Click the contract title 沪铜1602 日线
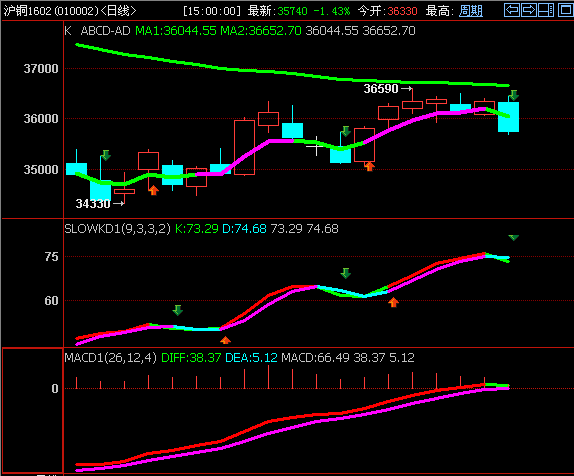 pyautogui.click(x=70, y=11)
